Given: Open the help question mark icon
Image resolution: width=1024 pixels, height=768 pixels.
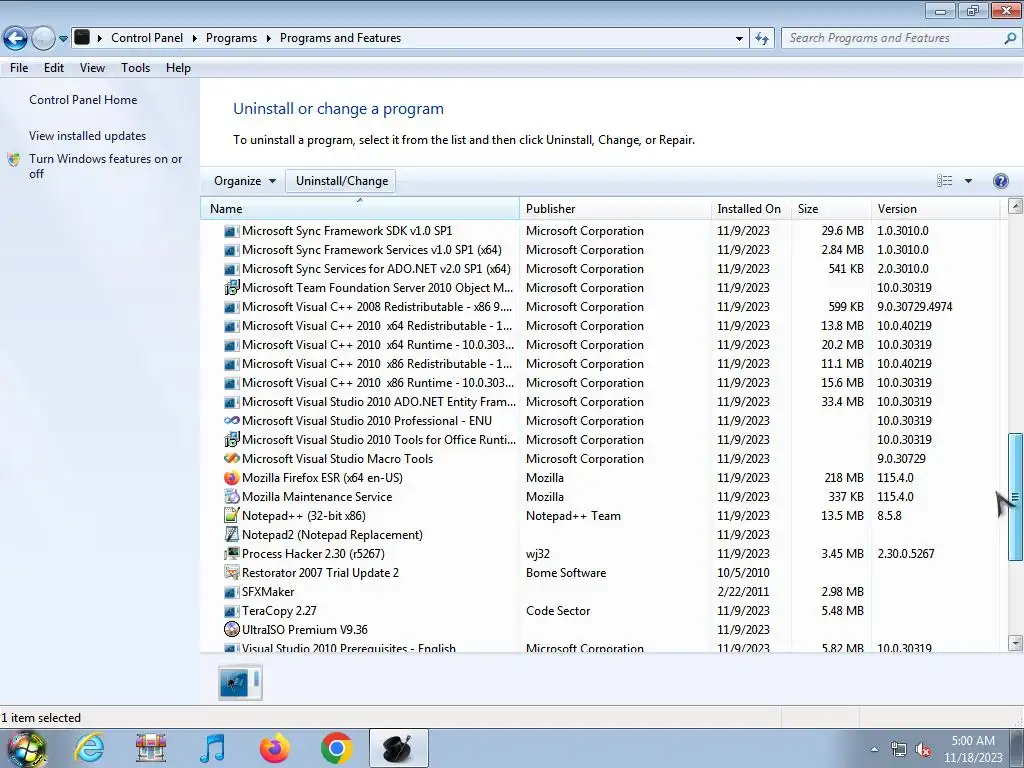Looking at the screenshot, I should click(1000, 181).
